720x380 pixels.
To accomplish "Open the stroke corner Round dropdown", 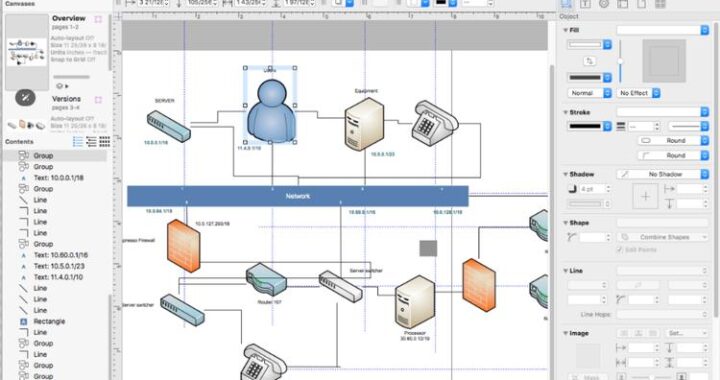I will (x=674, y=156).
